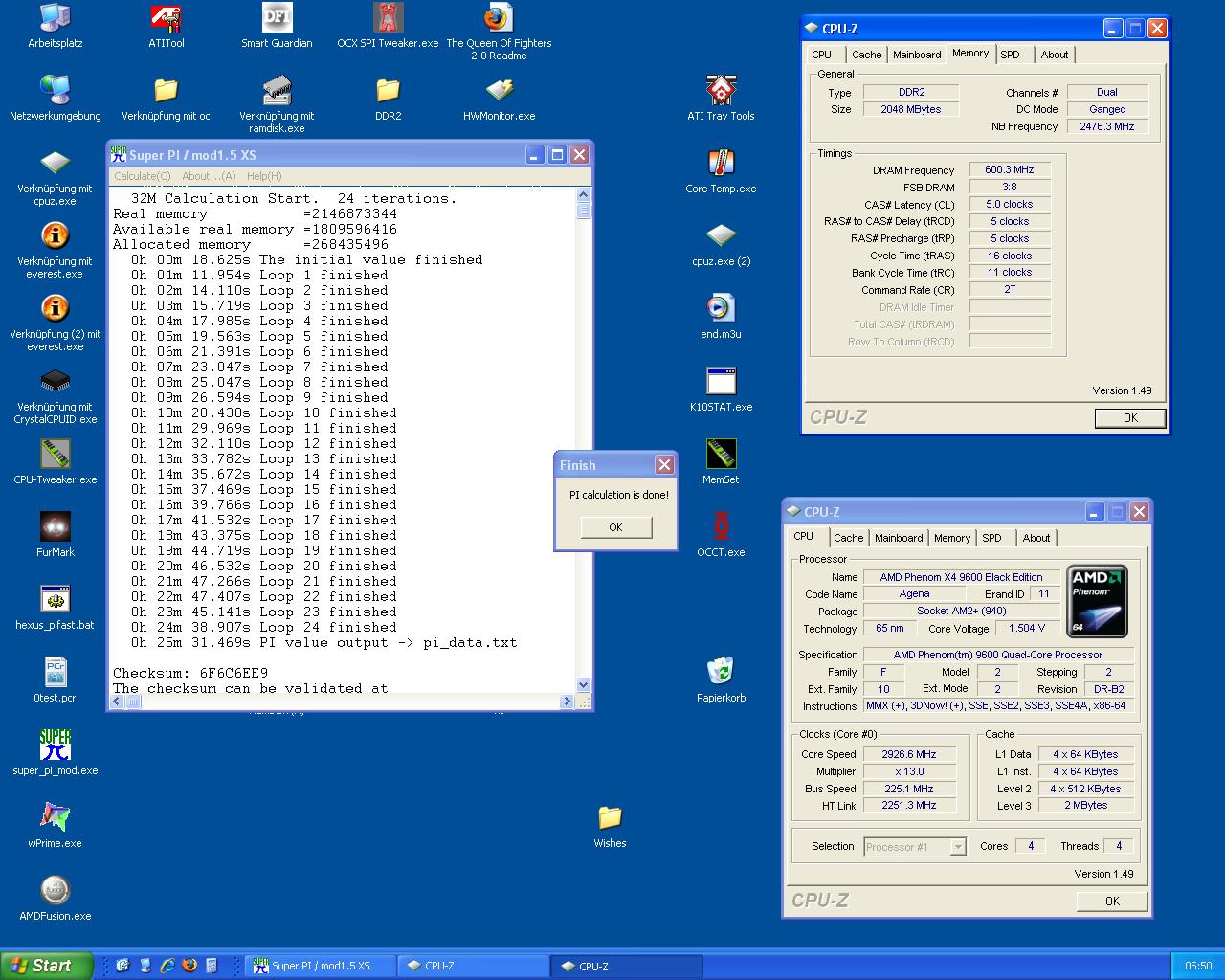Screen dimensions: 1225x980
Task: Launch AMDFusion.exe desktop icon
Action: tap(55, 899)
